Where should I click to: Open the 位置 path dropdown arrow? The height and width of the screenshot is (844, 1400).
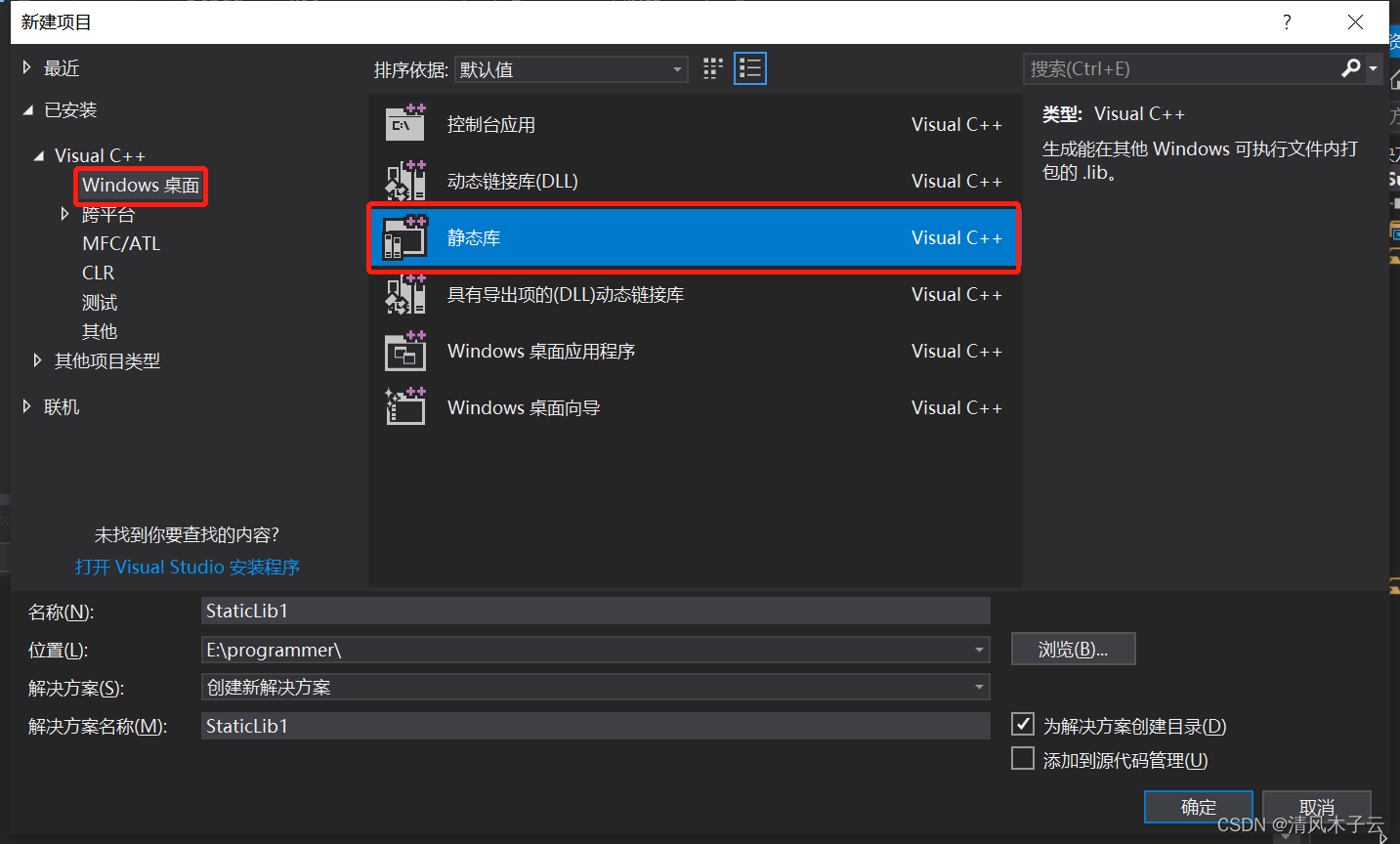(979, 650)
